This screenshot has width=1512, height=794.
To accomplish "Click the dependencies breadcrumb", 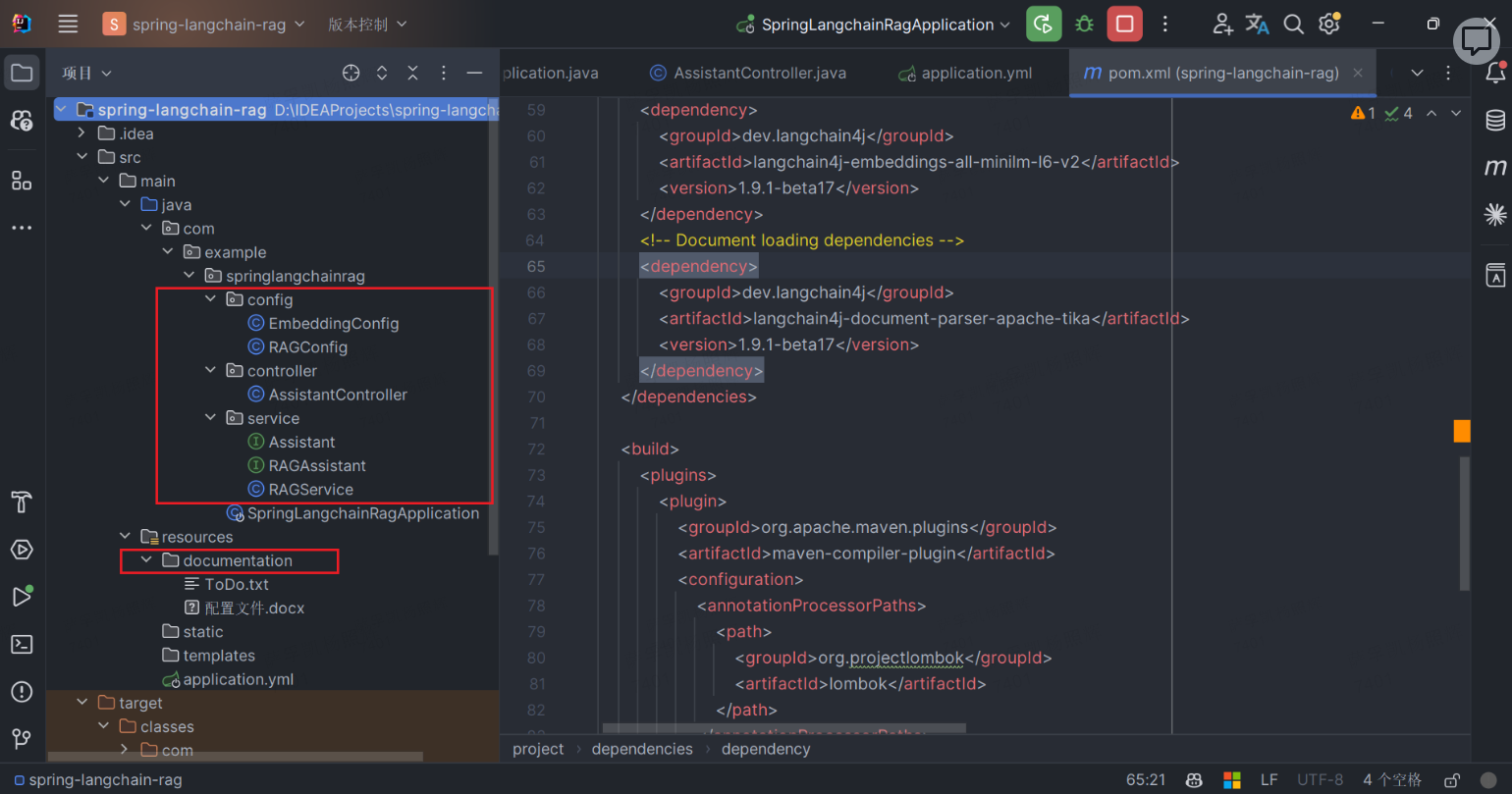I will (642, 748).
